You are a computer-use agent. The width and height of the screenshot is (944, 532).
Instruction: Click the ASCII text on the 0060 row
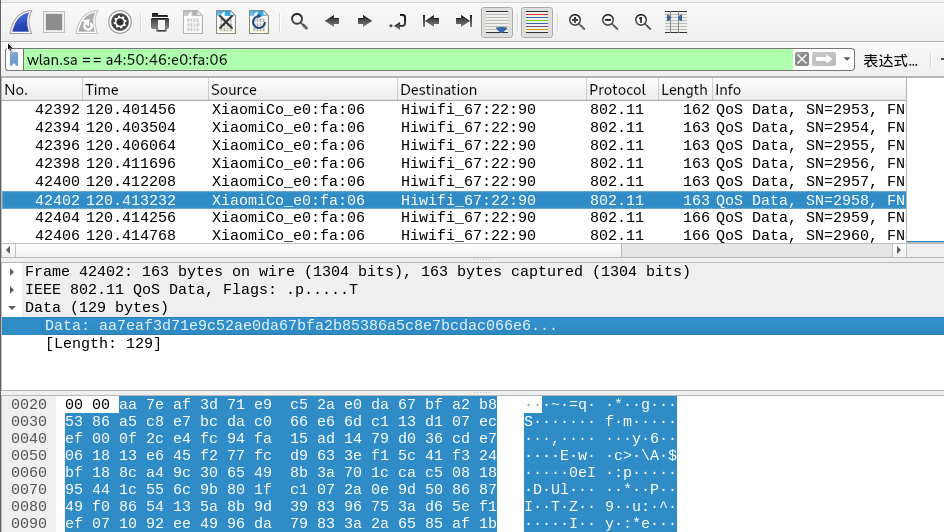tap(600, 472)
